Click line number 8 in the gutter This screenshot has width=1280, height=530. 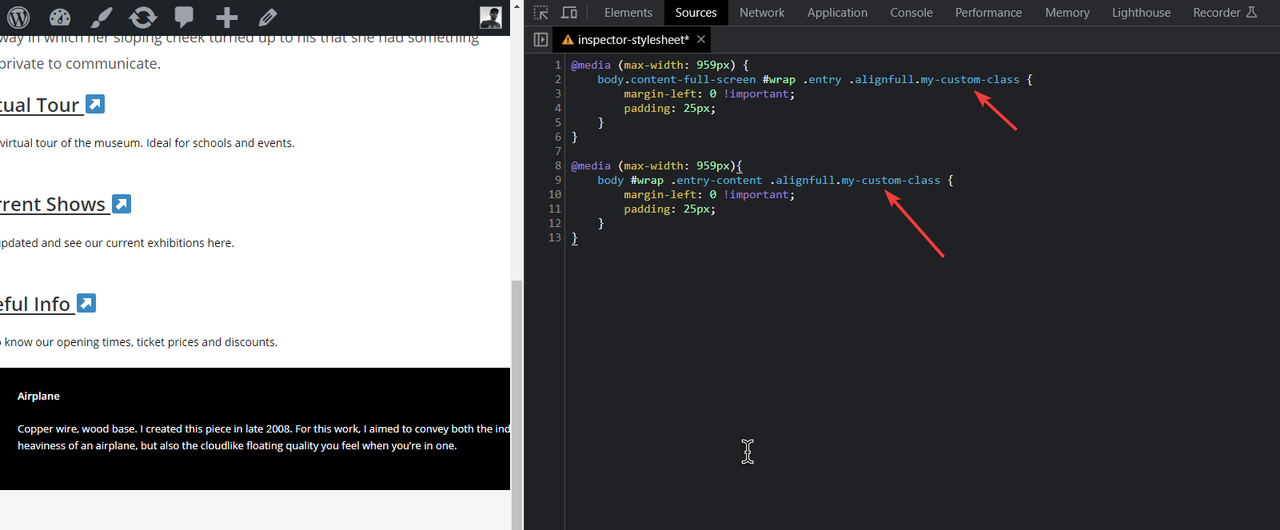(x=558, y=166)
